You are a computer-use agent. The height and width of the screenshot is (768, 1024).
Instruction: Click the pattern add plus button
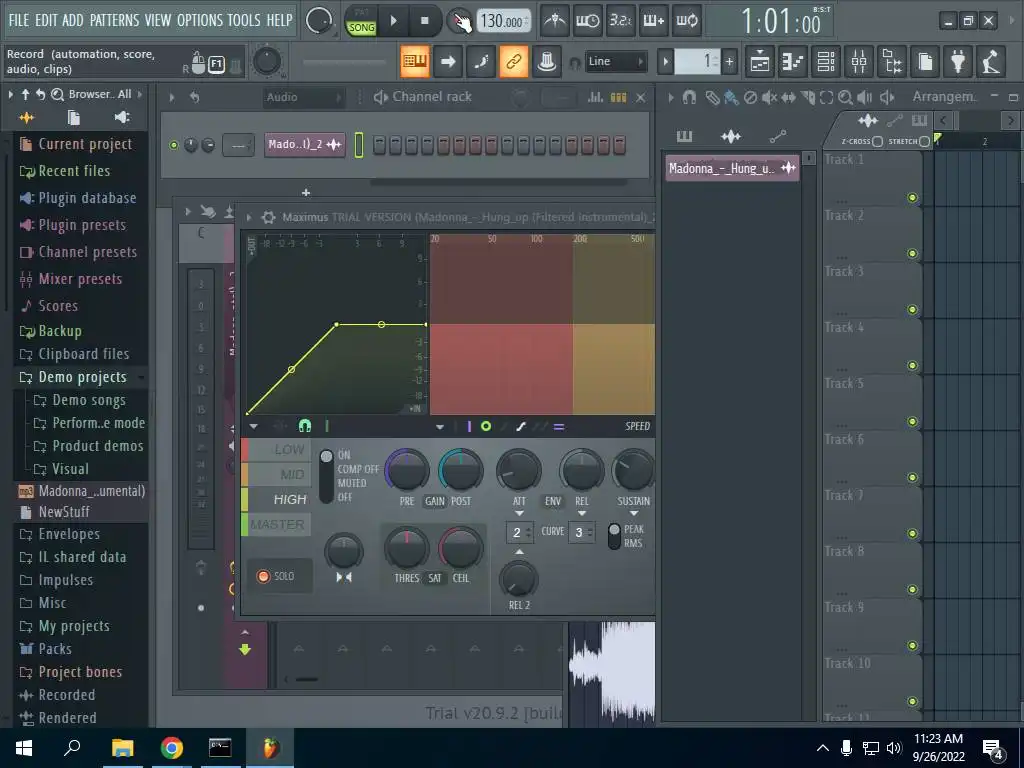(729, 62)
